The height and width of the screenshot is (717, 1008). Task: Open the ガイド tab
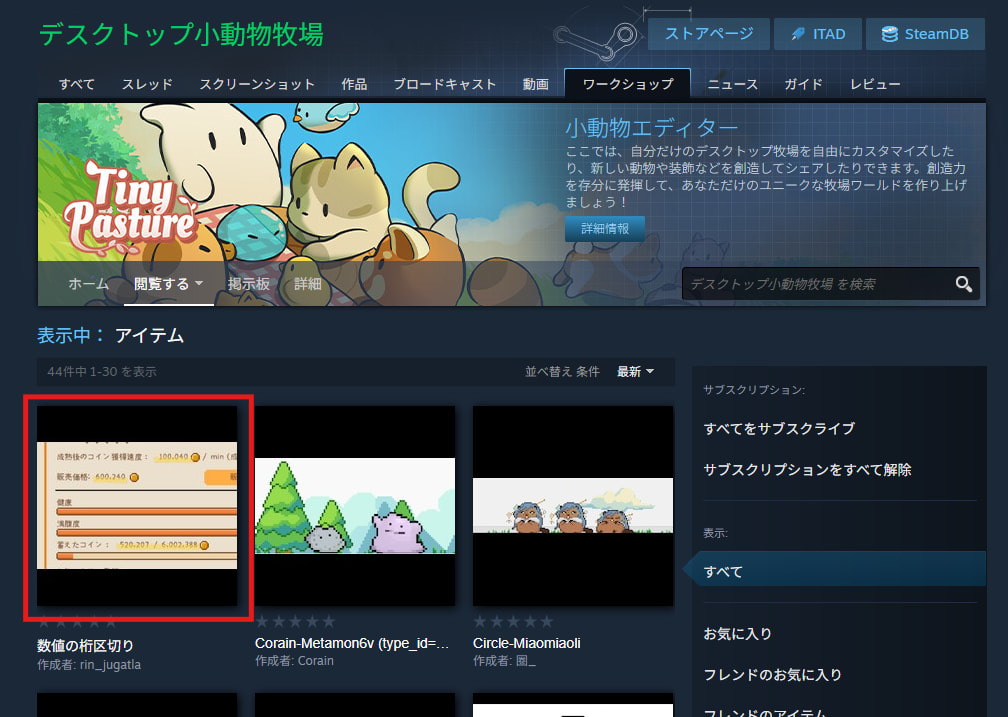803,84
